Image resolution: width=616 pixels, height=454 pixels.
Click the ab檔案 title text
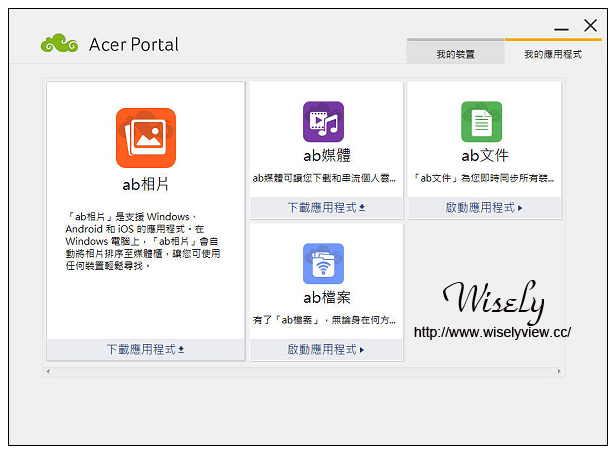click(x=327, y=297)
